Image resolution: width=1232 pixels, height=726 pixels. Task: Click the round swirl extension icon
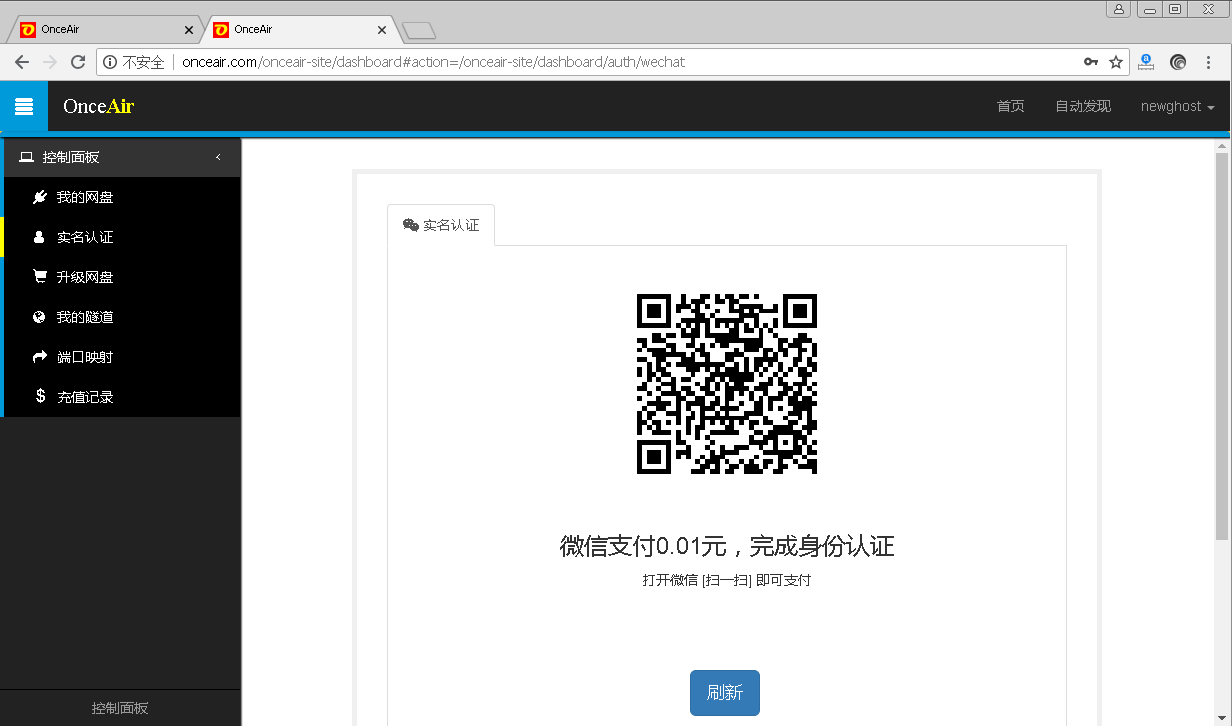point(1178,62)
